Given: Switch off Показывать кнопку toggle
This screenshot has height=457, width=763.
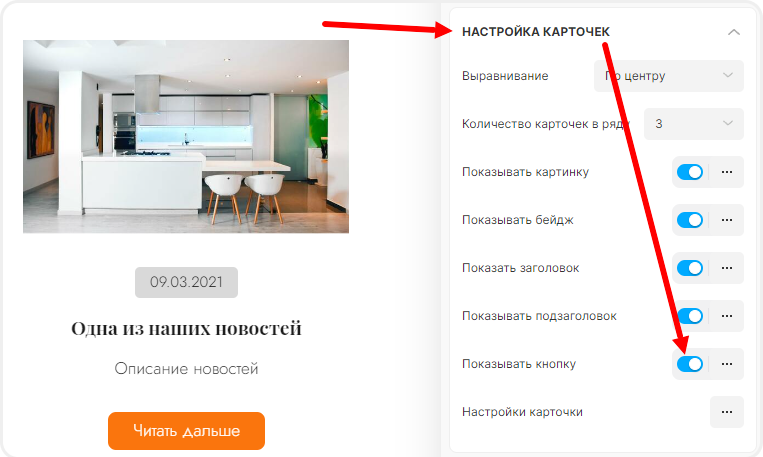Looking at the screenshot, I should 690,364.
